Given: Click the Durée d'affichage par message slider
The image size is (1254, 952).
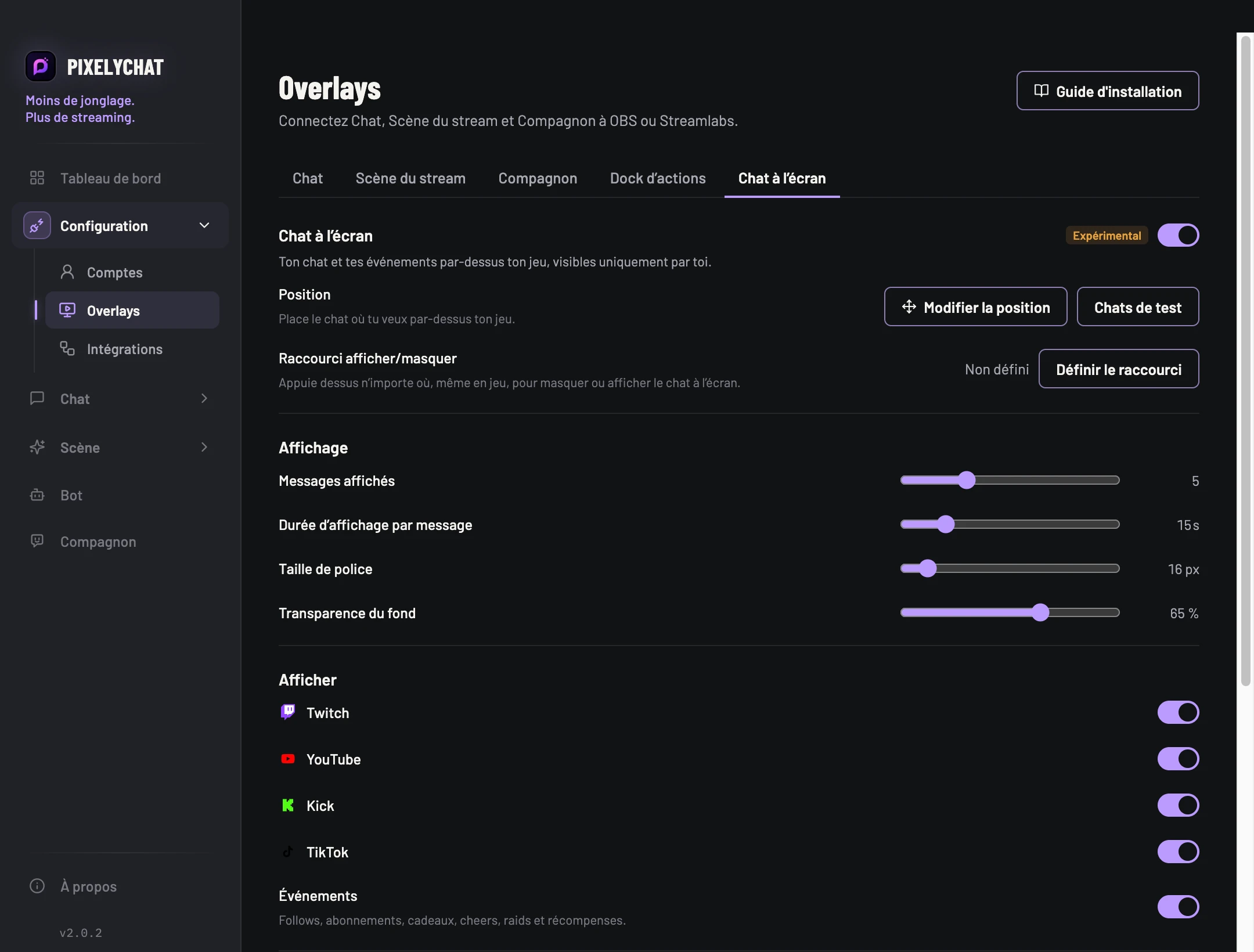Looking at the screenshot, I should pyautogui.click(x=1010, y=524).
